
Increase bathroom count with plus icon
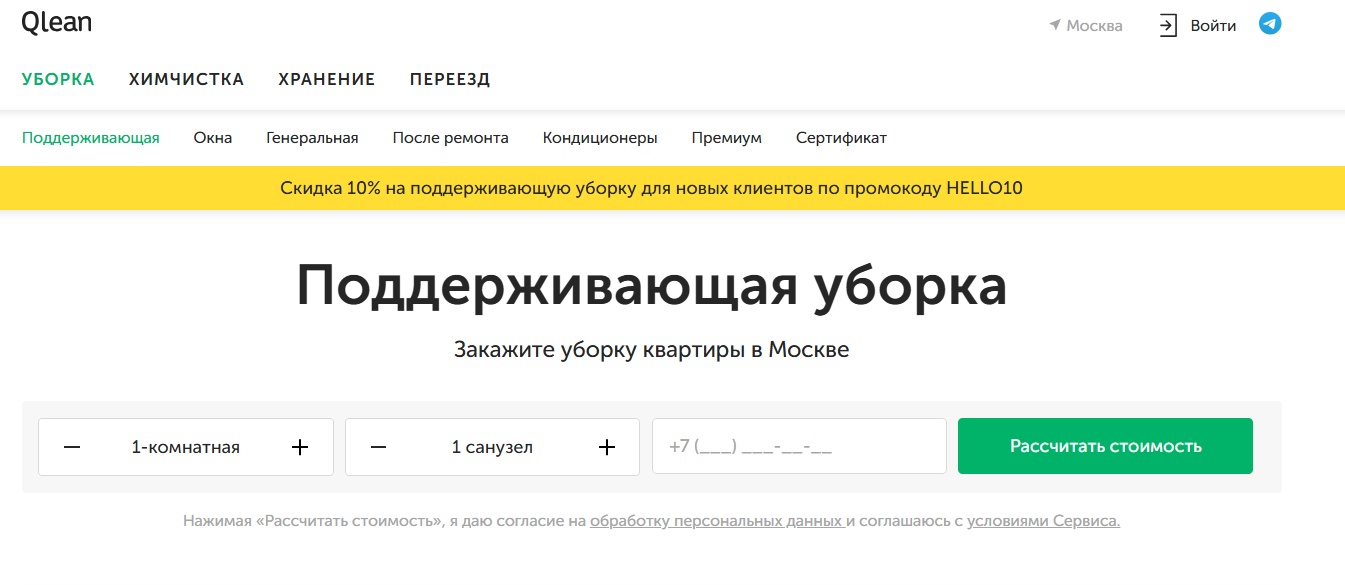coord(606,447)
